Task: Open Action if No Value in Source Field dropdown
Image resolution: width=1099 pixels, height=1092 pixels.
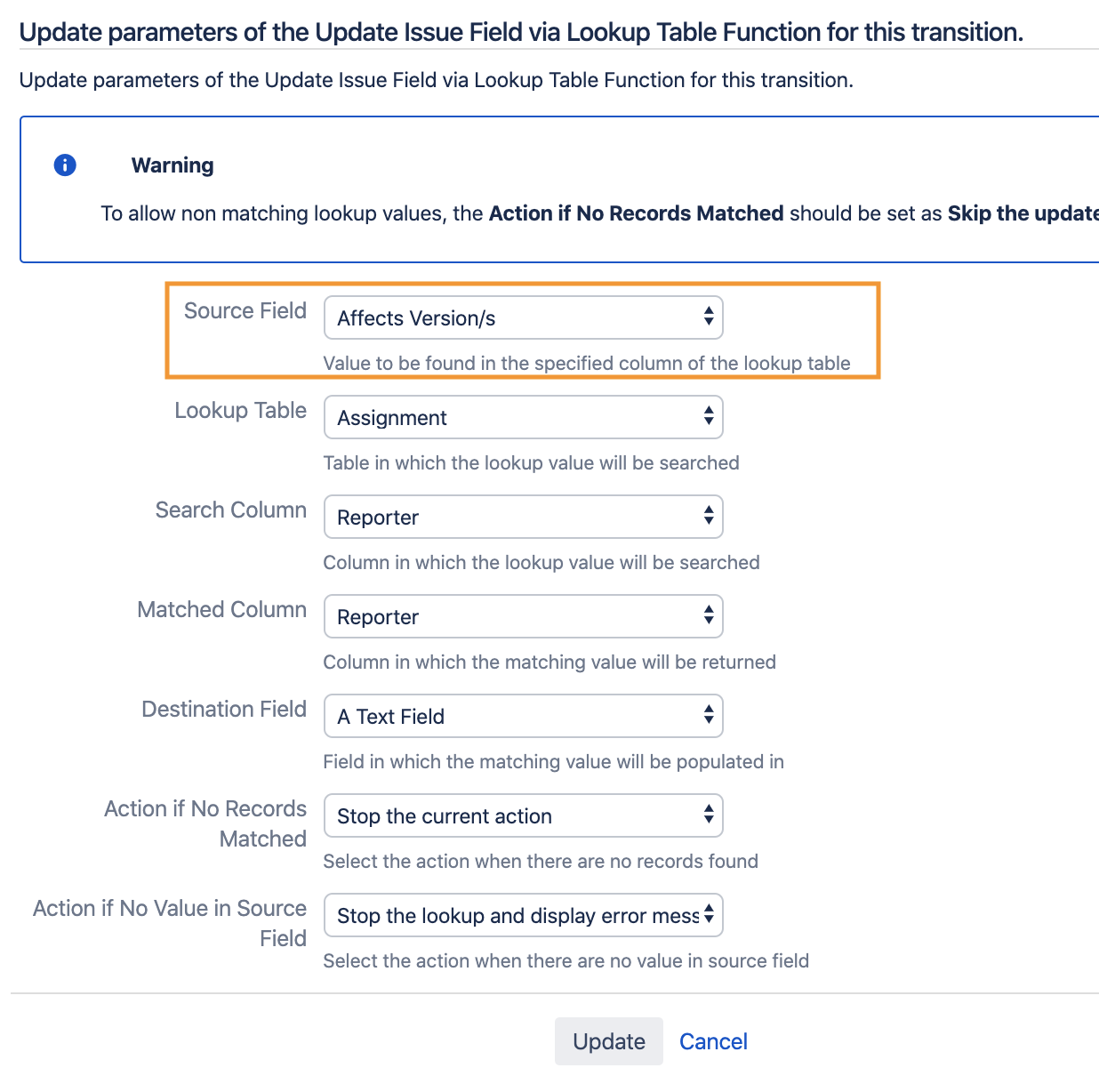Action: pyautogui.click(x=523, y=915)
